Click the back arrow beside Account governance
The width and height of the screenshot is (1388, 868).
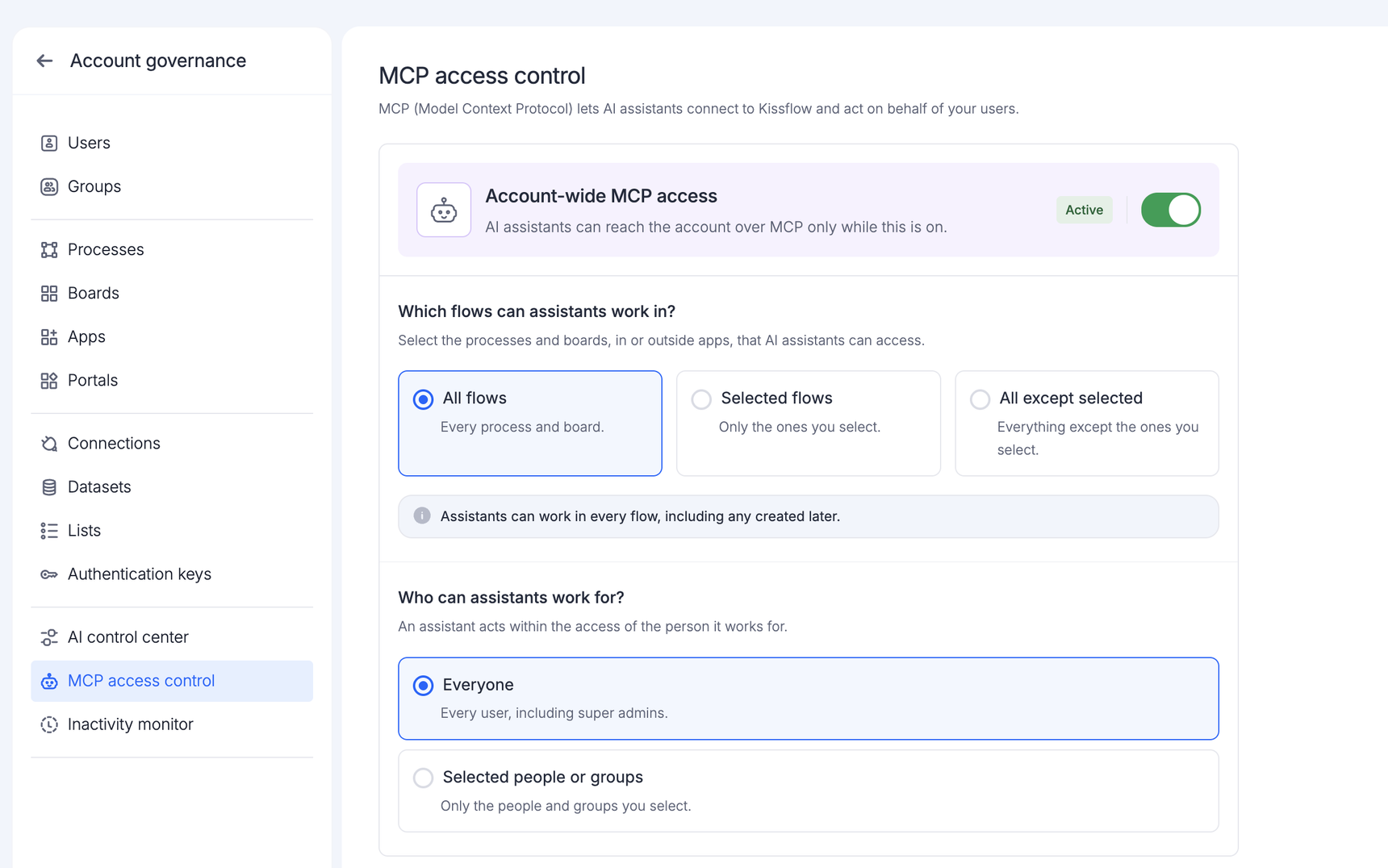point(44,61)
